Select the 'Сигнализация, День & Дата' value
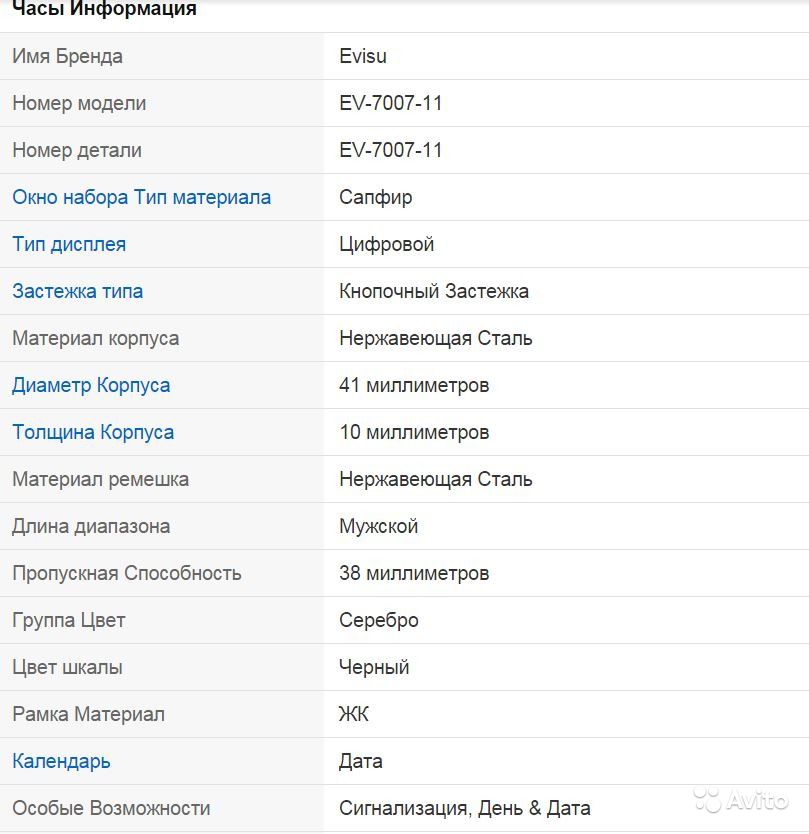This screenshot has width=809, height=834. 464,808
